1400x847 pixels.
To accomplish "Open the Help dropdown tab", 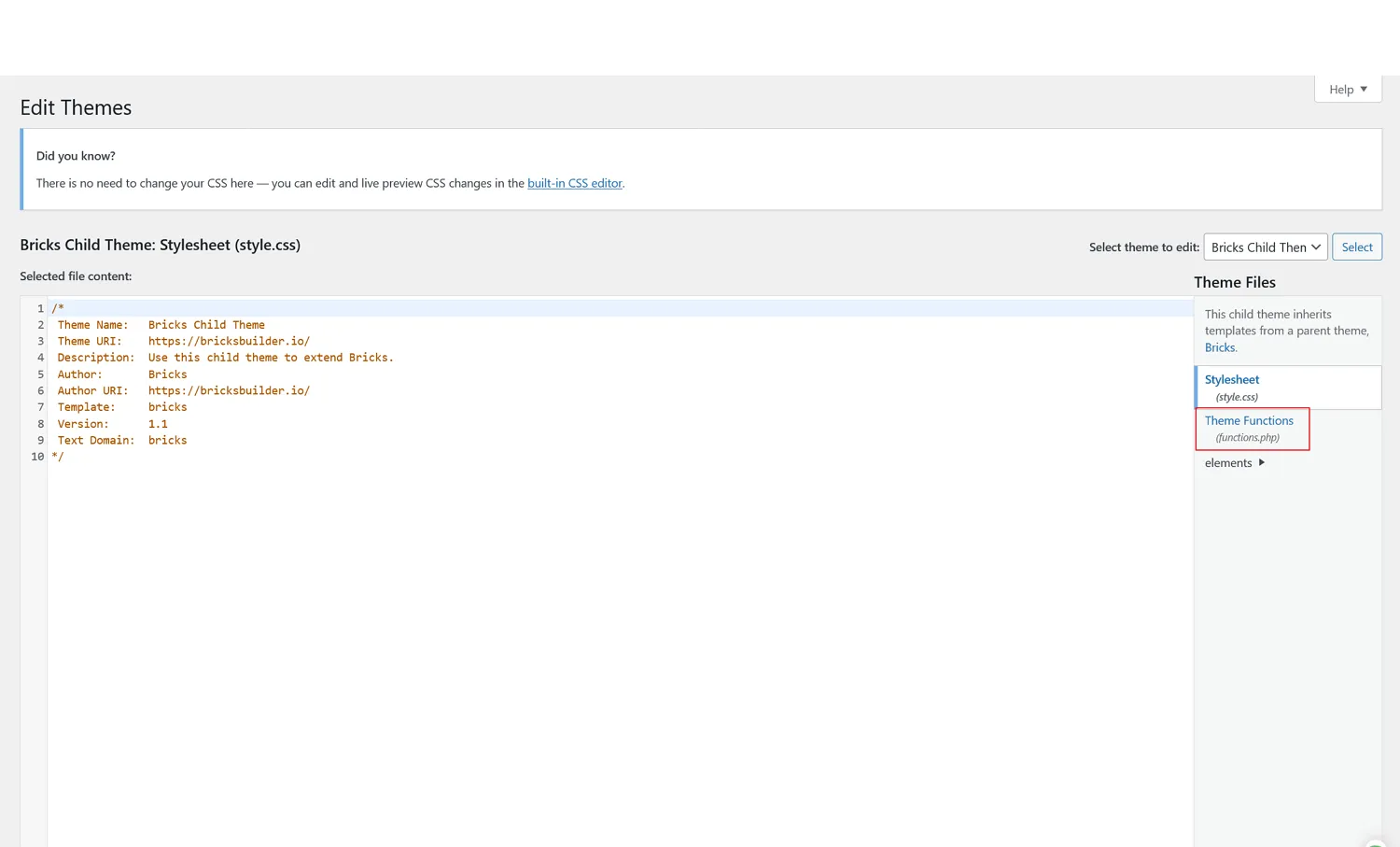I will pos(1347,90).
